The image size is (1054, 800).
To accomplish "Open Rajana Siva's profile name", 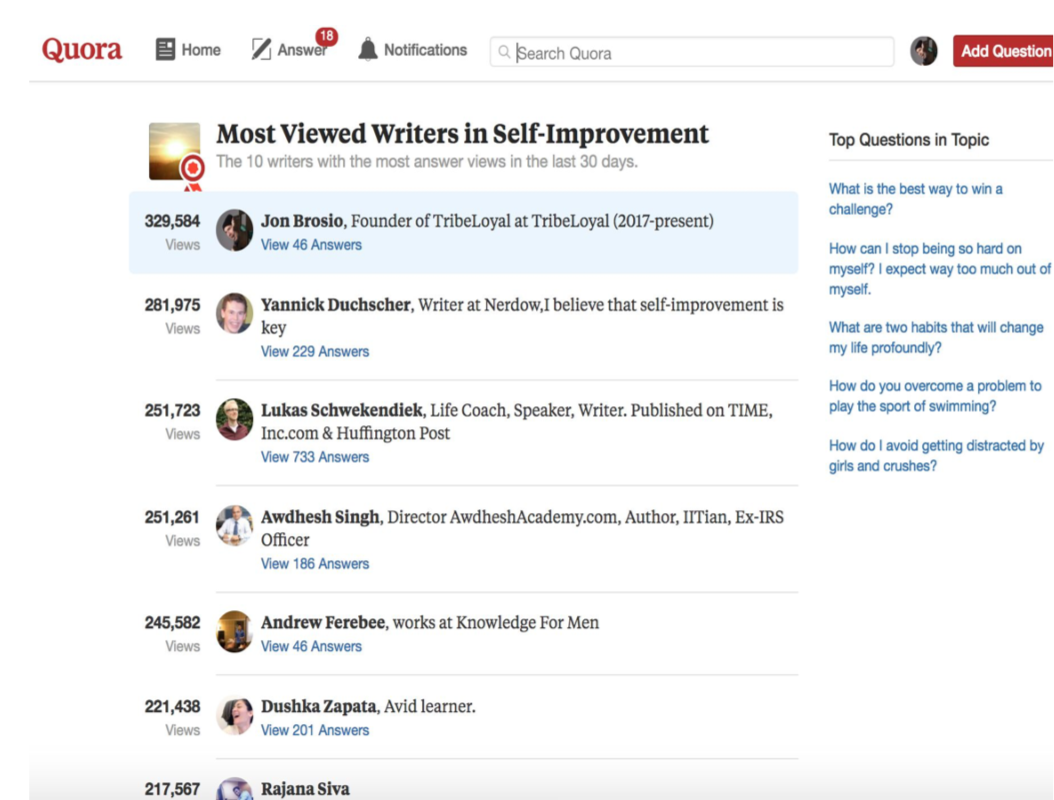I will click(x=305, y=789).
